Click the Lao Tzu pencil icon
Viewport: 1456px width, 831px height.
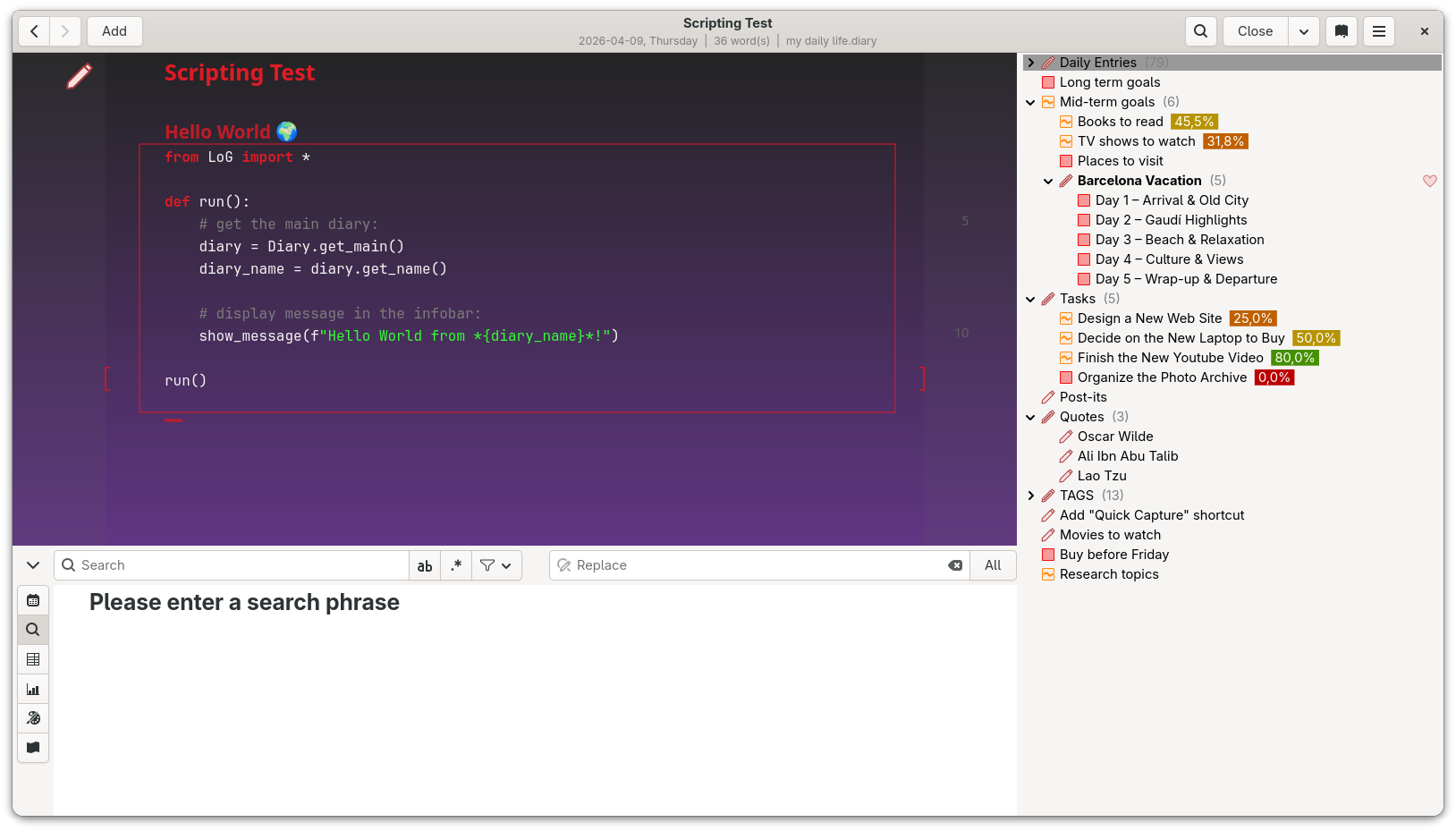1066,476
